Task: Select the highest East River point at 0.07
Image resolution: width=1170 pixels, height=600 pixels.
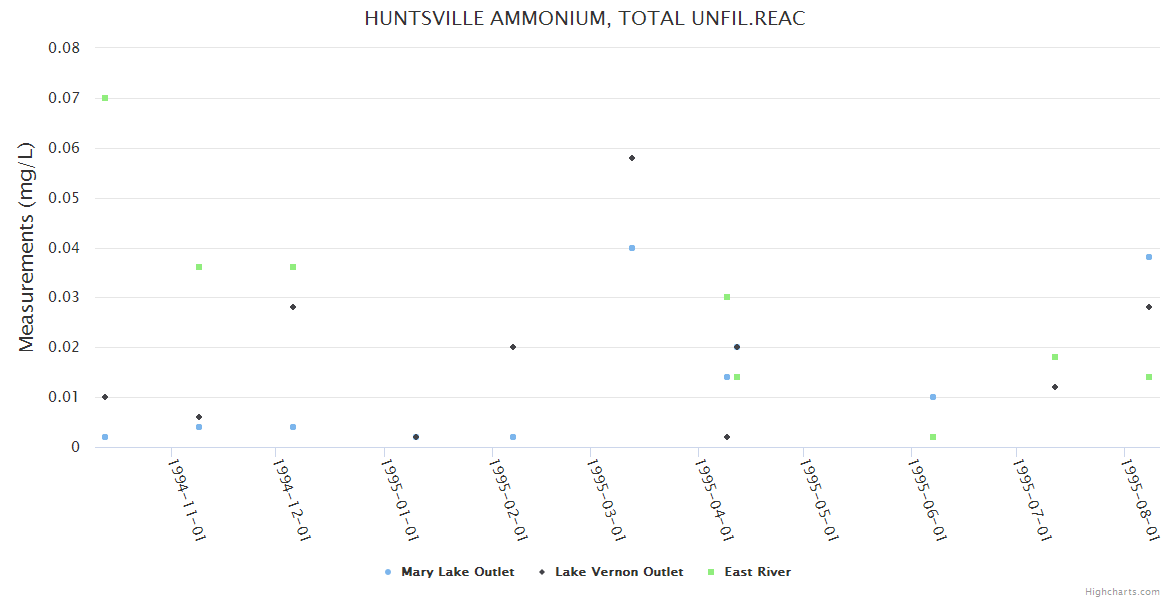Action: [105, 98]
